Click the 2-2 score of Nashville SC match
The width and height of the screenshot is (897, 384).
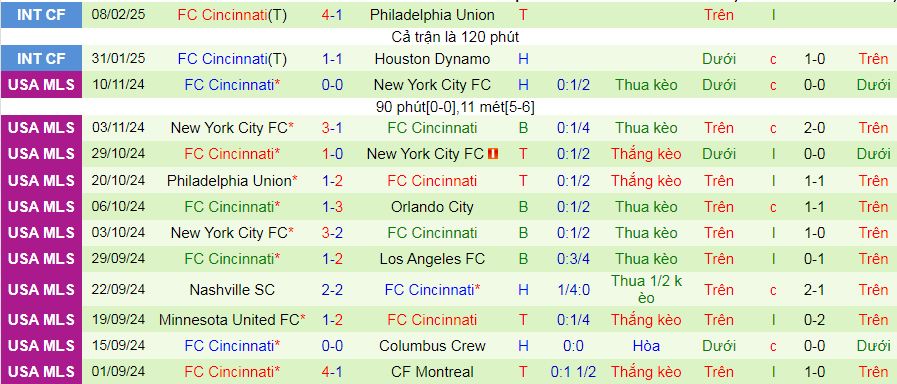coord(332,290)
